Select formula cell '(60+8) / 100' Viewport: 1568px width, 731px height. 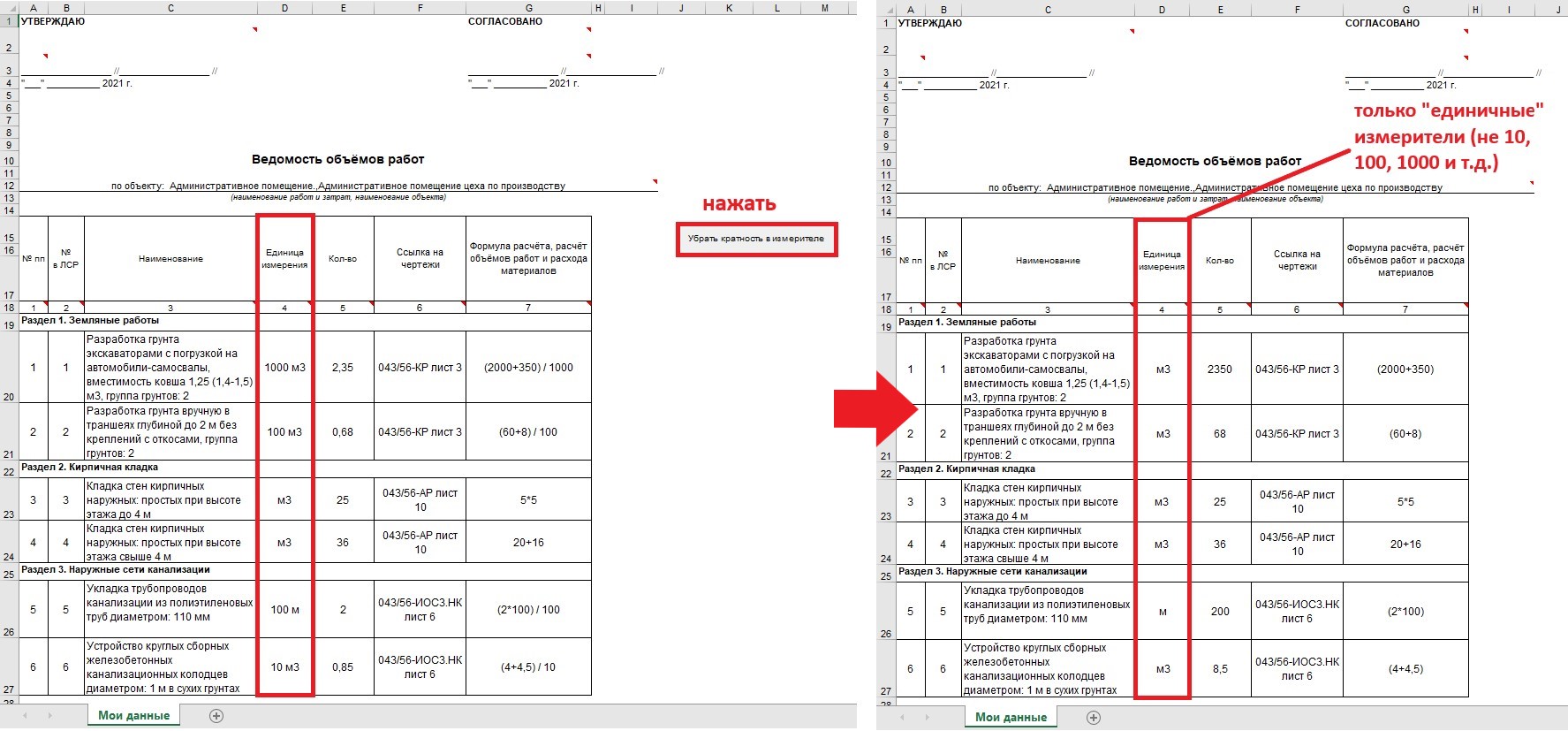pos(528,432)
